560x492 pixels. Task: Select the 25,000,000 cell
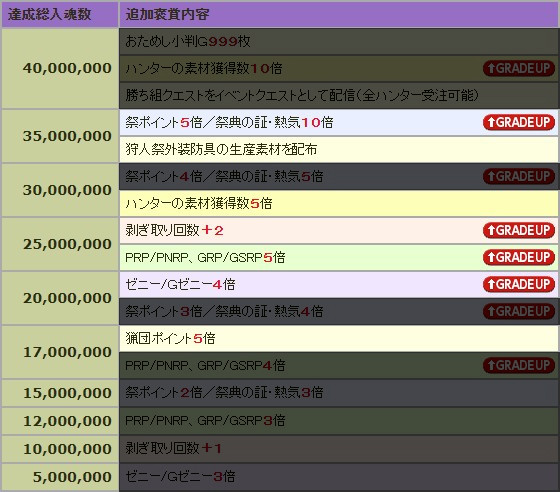[60, 244]
